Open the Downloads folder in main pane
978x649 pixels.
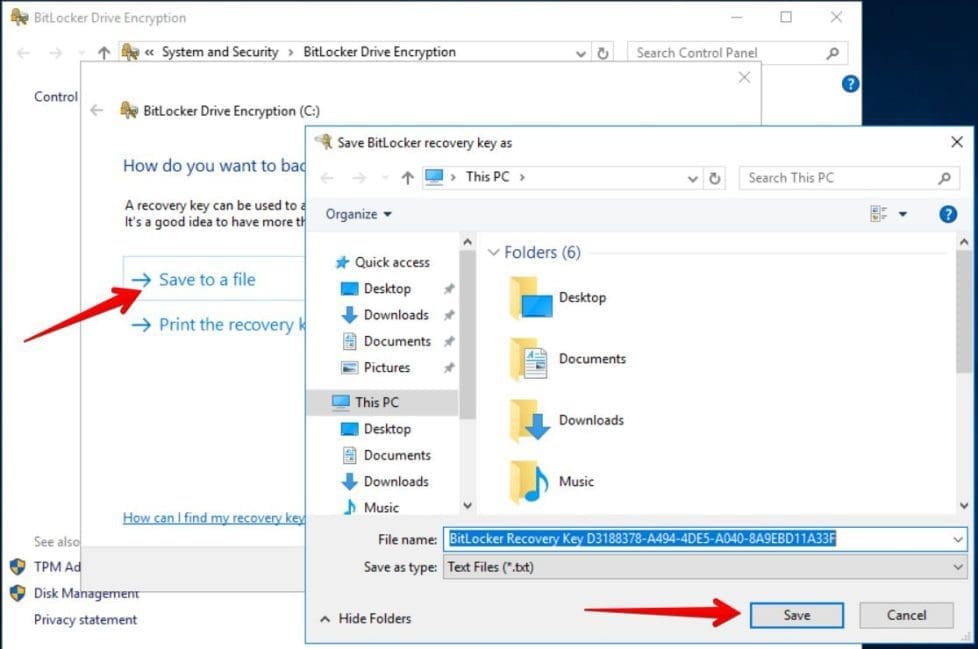[x=530, y=420]
